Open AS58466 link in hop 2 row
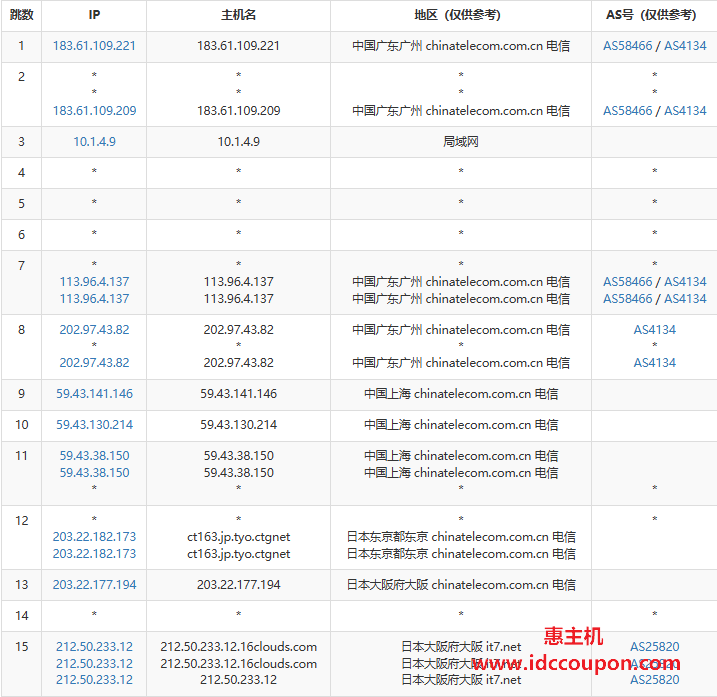 pyautogui.click(x=627, y=111)
